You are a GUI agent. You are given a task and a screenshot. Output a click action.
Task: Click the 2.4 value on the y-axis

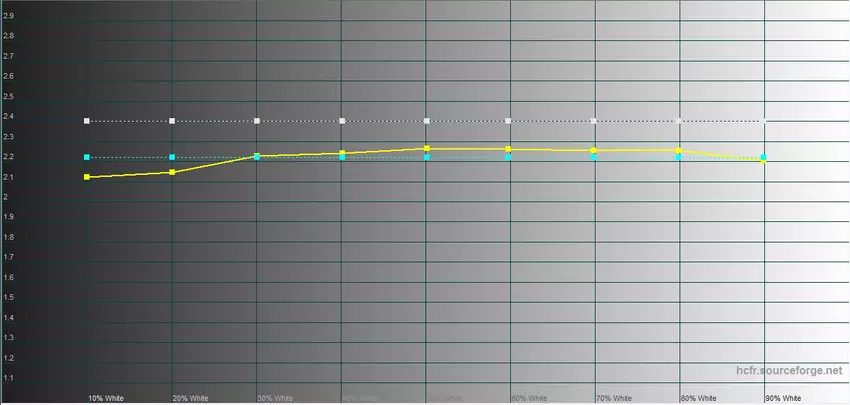(9, 117)
